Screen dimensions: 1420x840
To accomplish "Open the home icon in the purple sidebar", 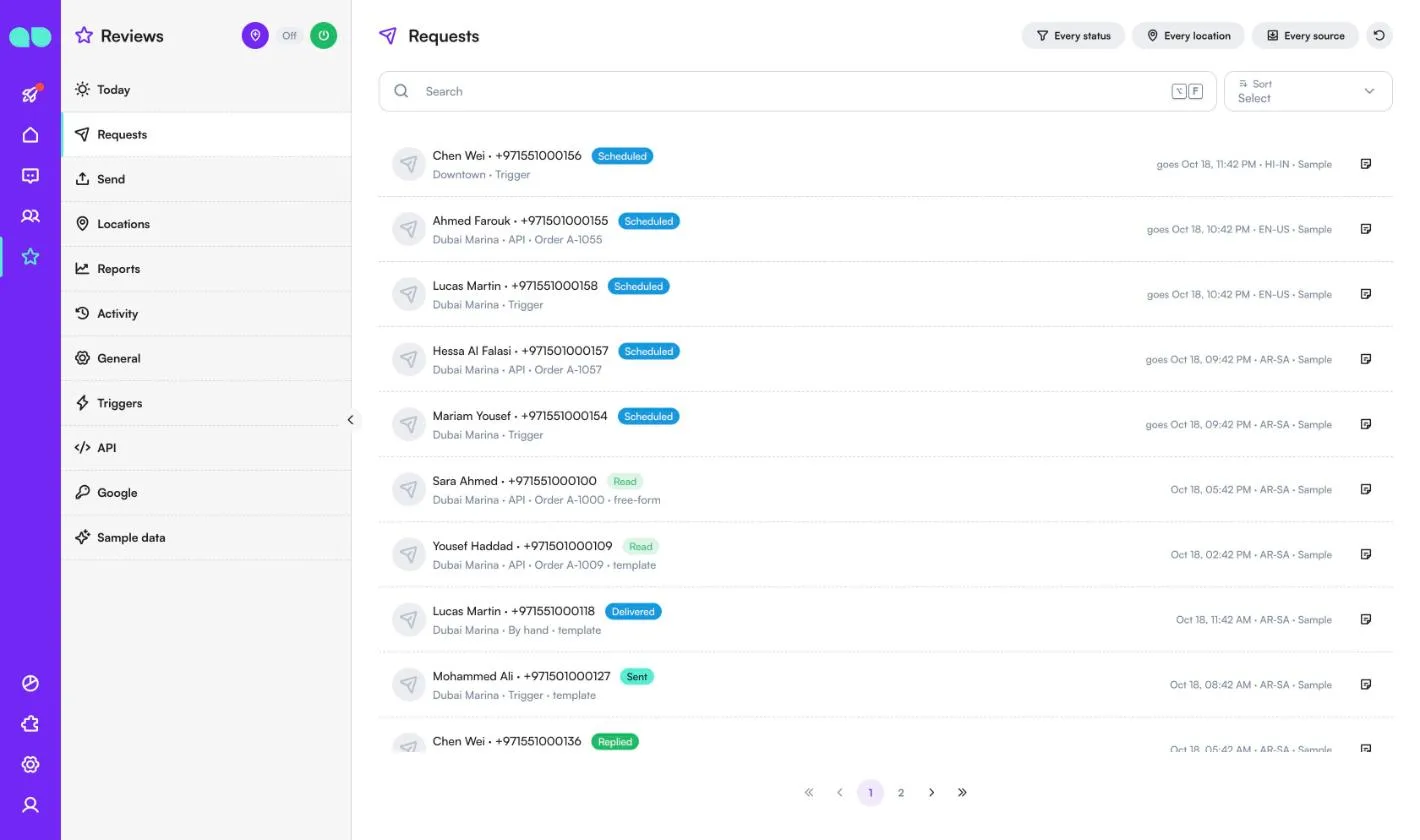I will click(30, 135).
